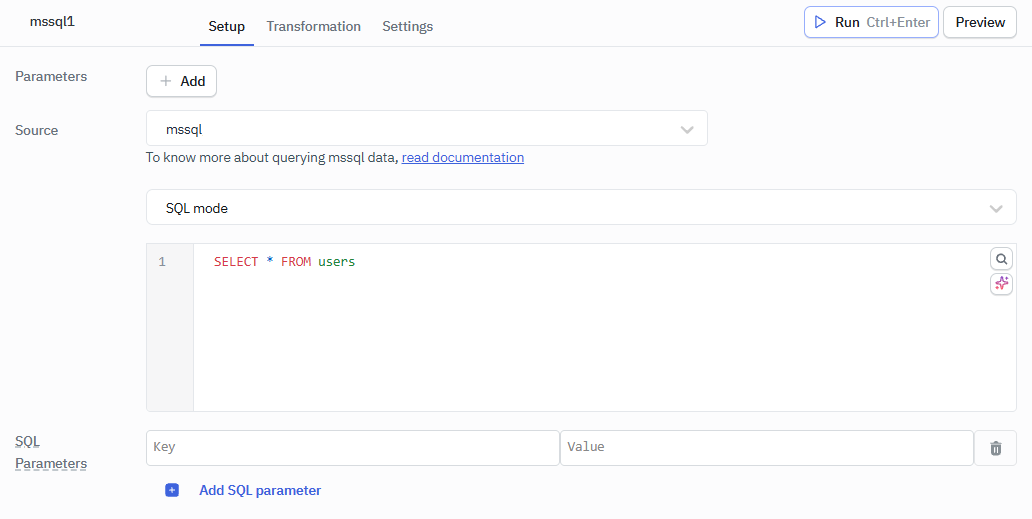Open the Source mssql dropdown
The image size is (1032, 519).
(426, 129)
